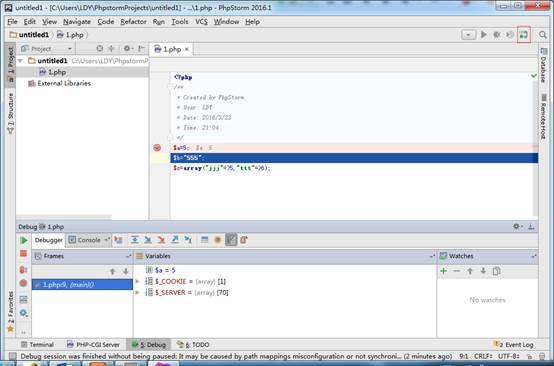The height and width of the screenshot is (366, 554).
Task: Open the Terminal tool window
Action: [x=37, y=344]
